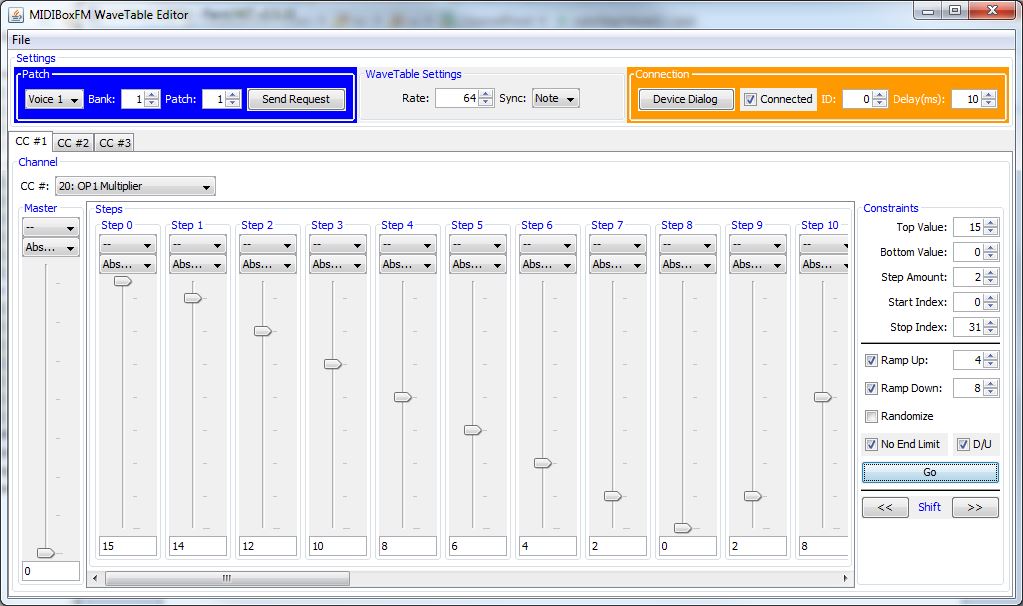Uncheck the Connected checkbox
Viewport: 1023px width, 606px height.
click(750, 99)
